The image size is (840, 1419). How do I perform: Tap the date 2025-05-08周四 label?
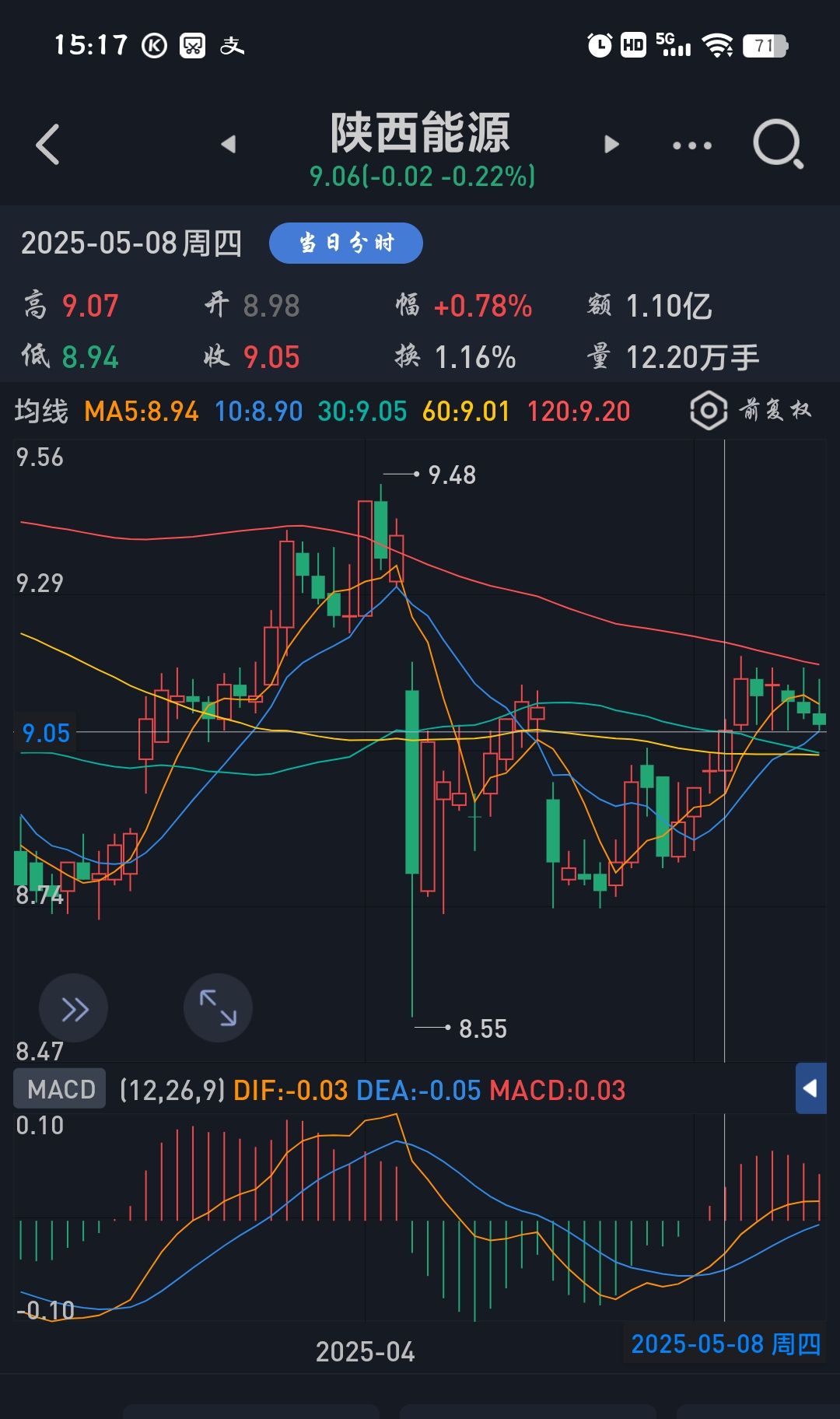click(131, 244)
